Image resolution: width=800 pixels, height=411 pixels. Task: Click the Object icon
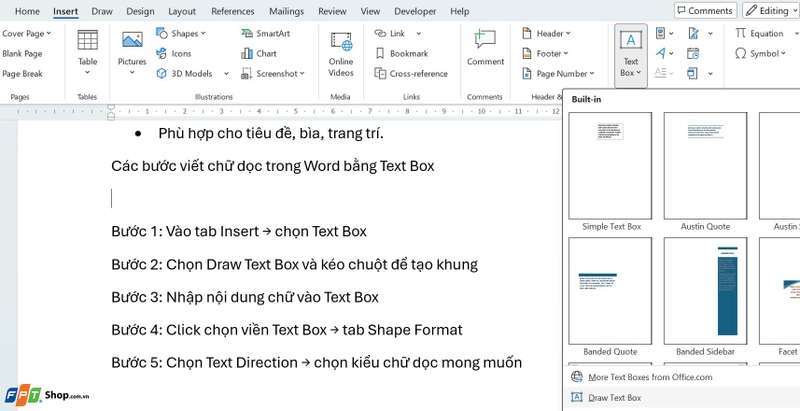(x=693, y=73)
